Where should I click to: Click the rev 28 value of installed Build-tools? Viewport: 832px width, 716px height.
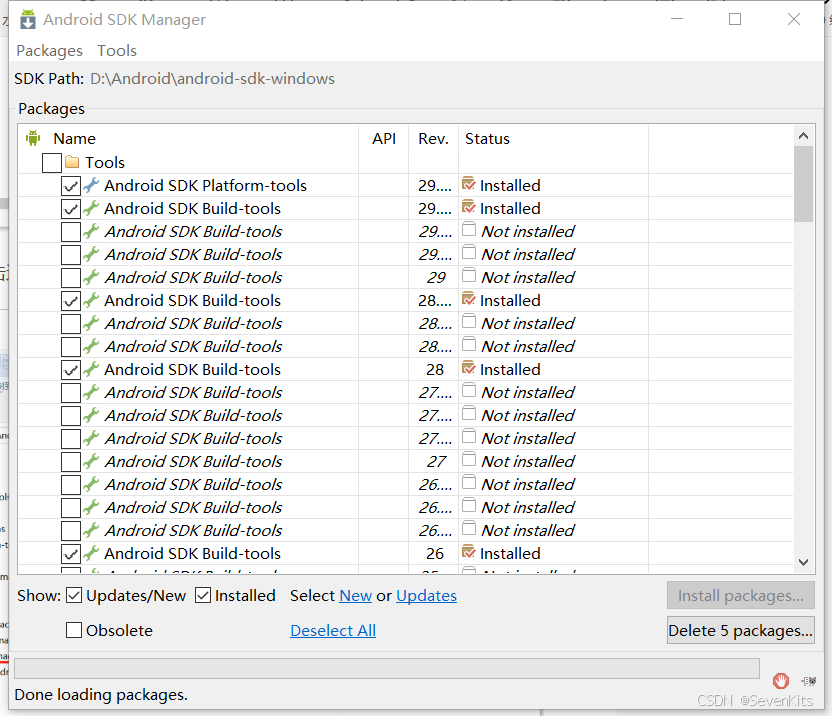click(x=435, y=369)
